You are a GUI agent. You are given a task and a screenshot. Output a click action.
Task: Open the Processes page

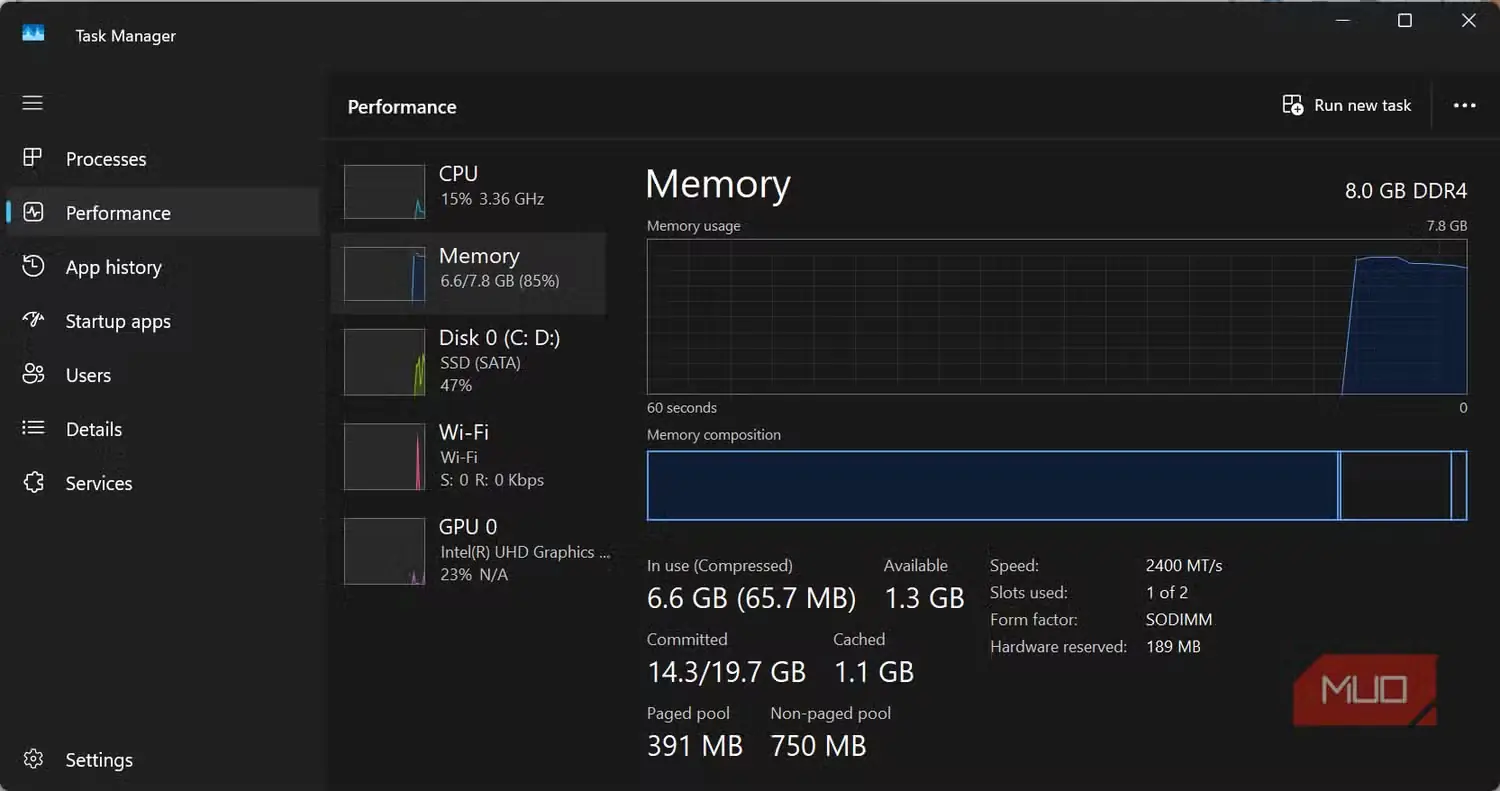click(106, 159)
